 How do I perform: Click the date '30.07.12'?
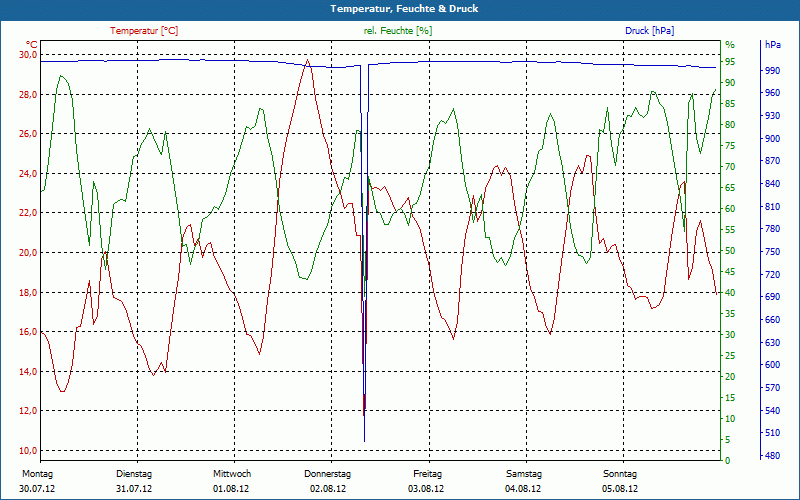pyautogui.click(x=37, y=489)
